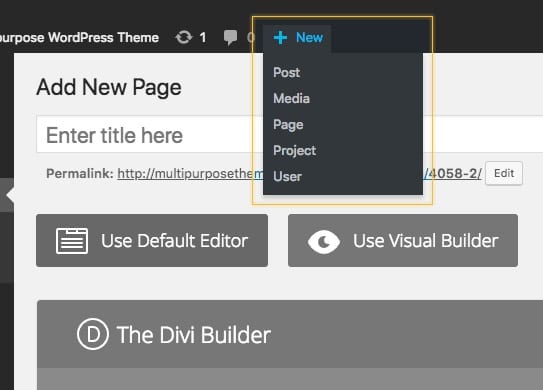Click Use Visual Builder button
The image size is (543, 390).
click(x=403, y=240)
